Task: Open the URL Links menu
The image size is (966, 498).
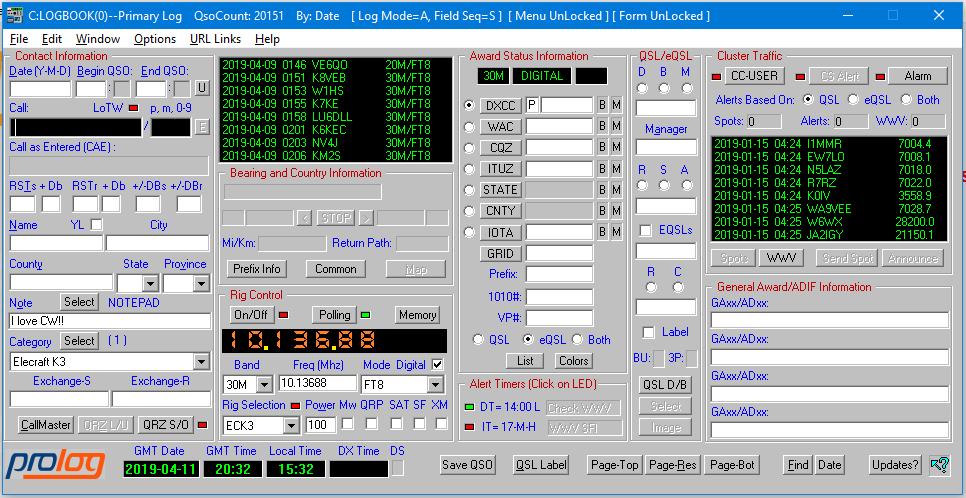Action: (215, 39)
